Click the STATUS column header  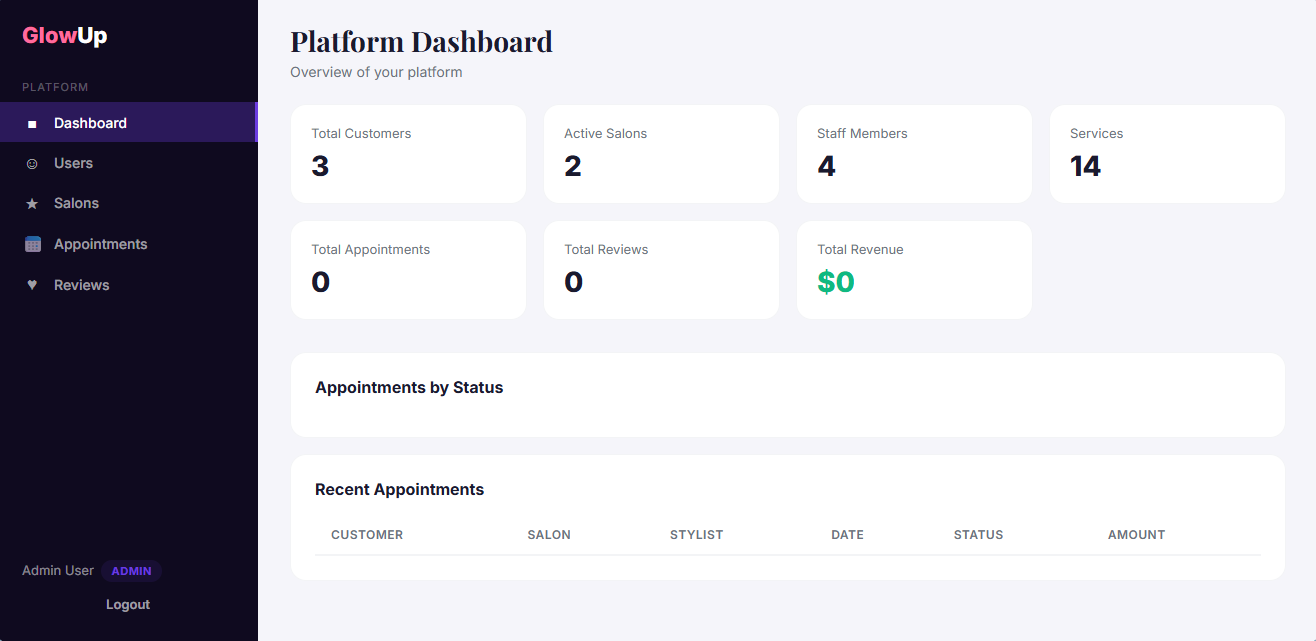(x=978, y=535)
